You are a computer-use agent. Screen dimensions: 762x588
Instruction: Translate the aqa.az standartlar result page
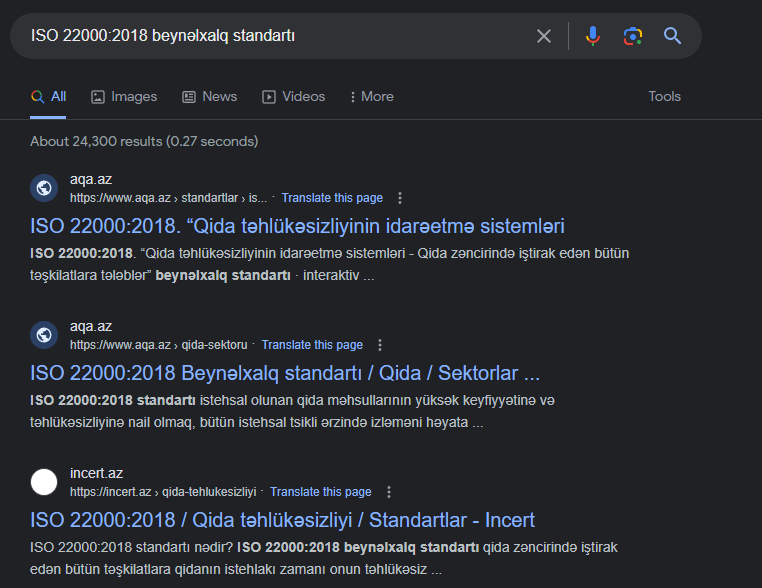click(332, 198)
